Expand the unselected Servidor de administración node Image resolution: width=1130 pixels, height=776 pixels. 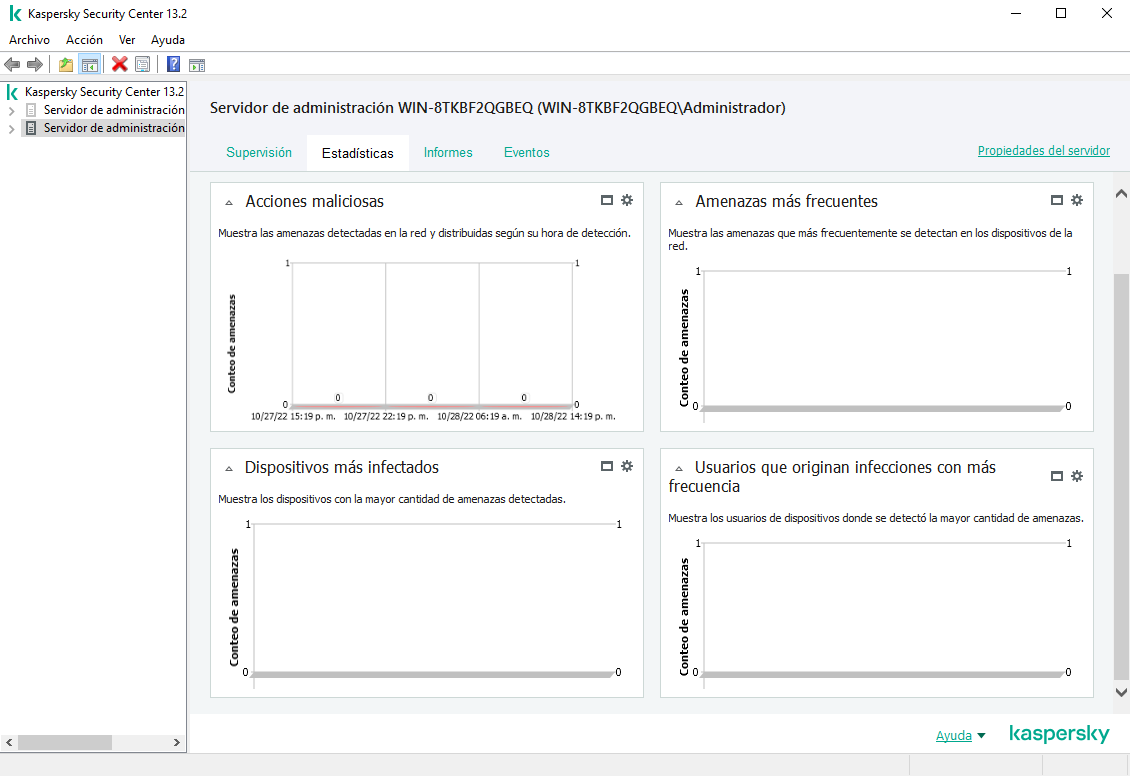(x=12, y=111)
